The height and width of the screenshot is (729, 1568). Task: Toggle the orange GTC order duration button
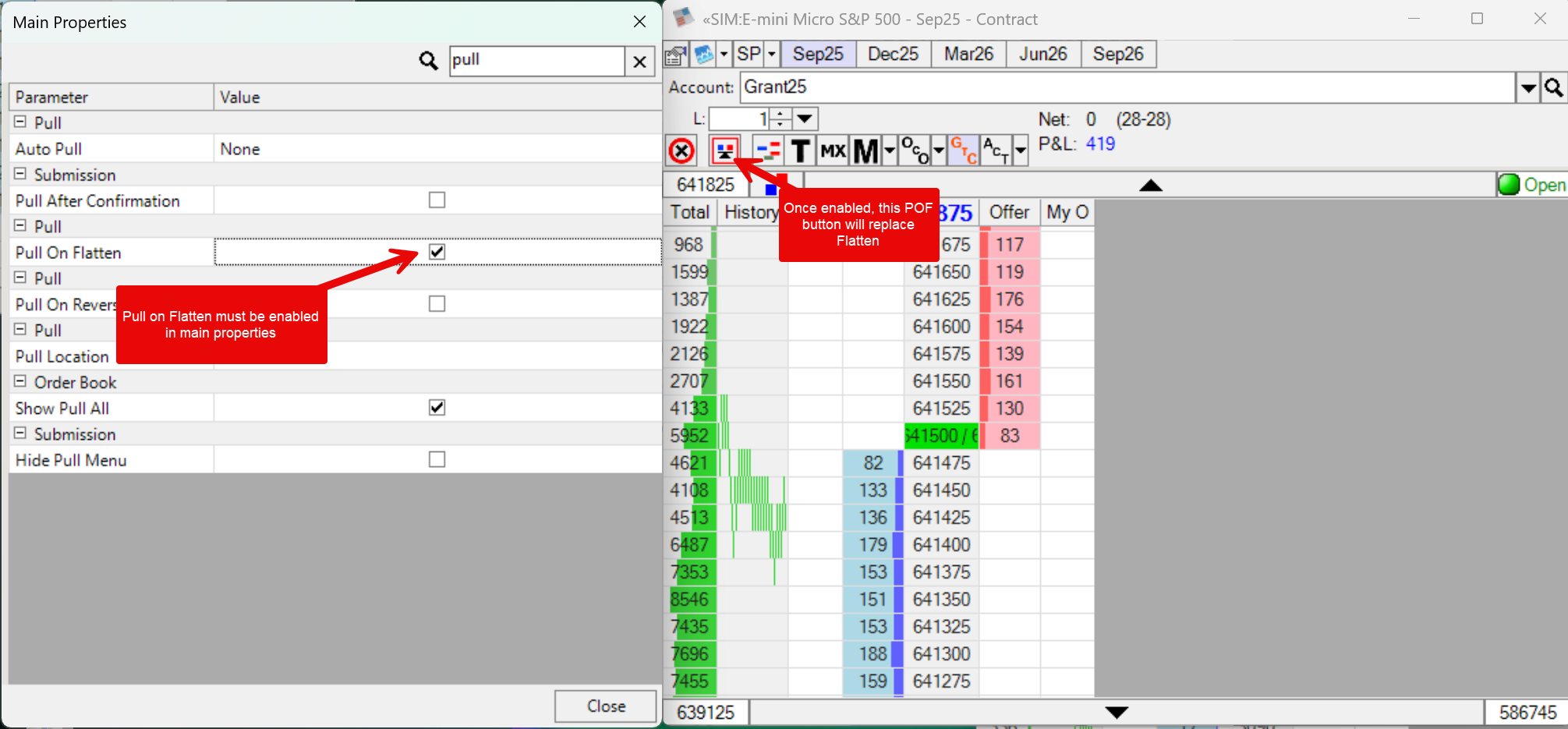click(963, 150)
